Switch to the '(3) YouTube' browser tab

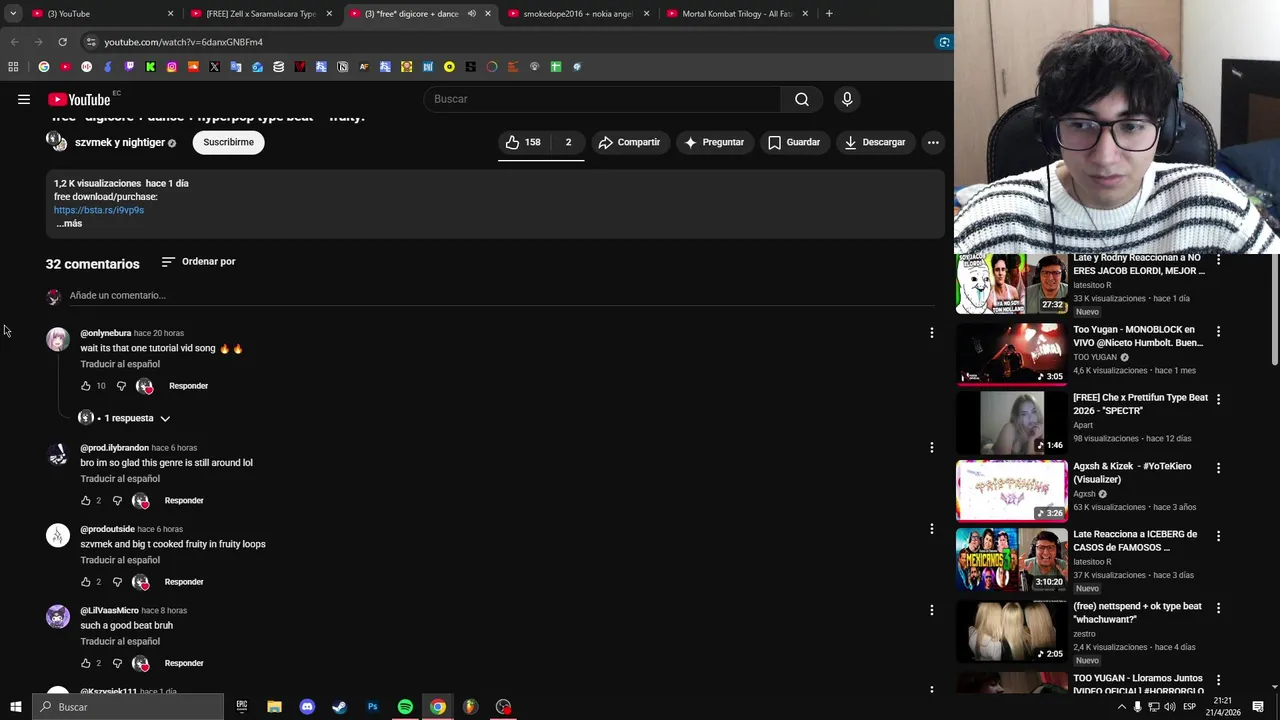point(100,14)
